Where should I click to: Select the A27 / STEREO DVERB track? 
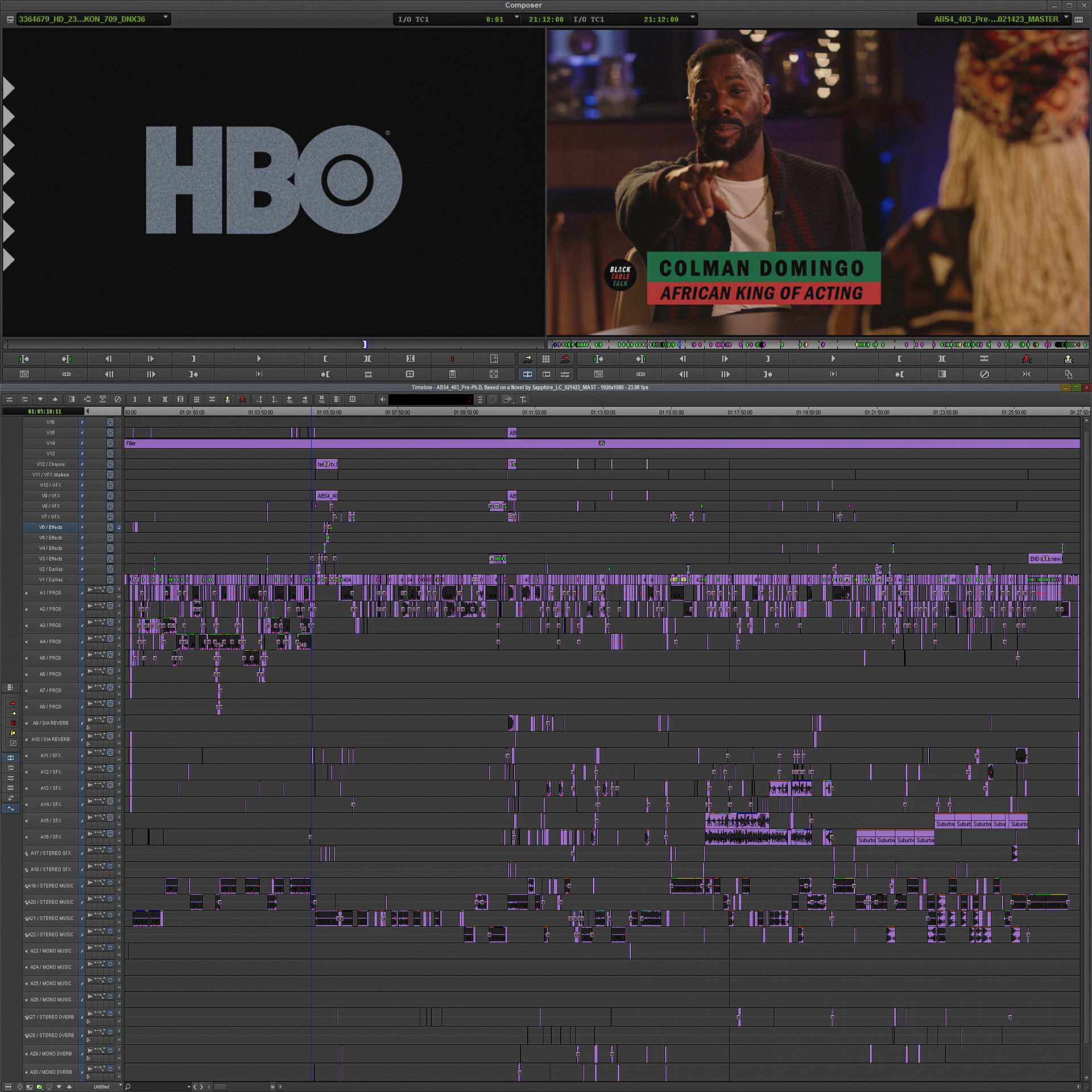(51, 1016)
